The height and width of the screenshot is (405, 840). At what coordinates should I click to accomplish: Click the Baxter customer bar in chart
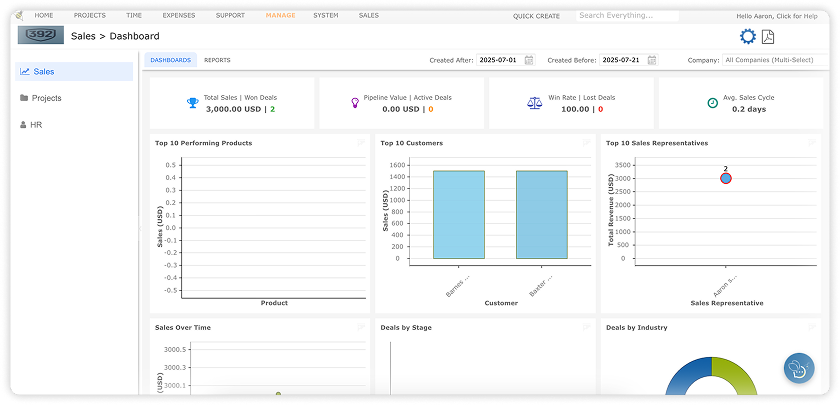coord(542,215)
